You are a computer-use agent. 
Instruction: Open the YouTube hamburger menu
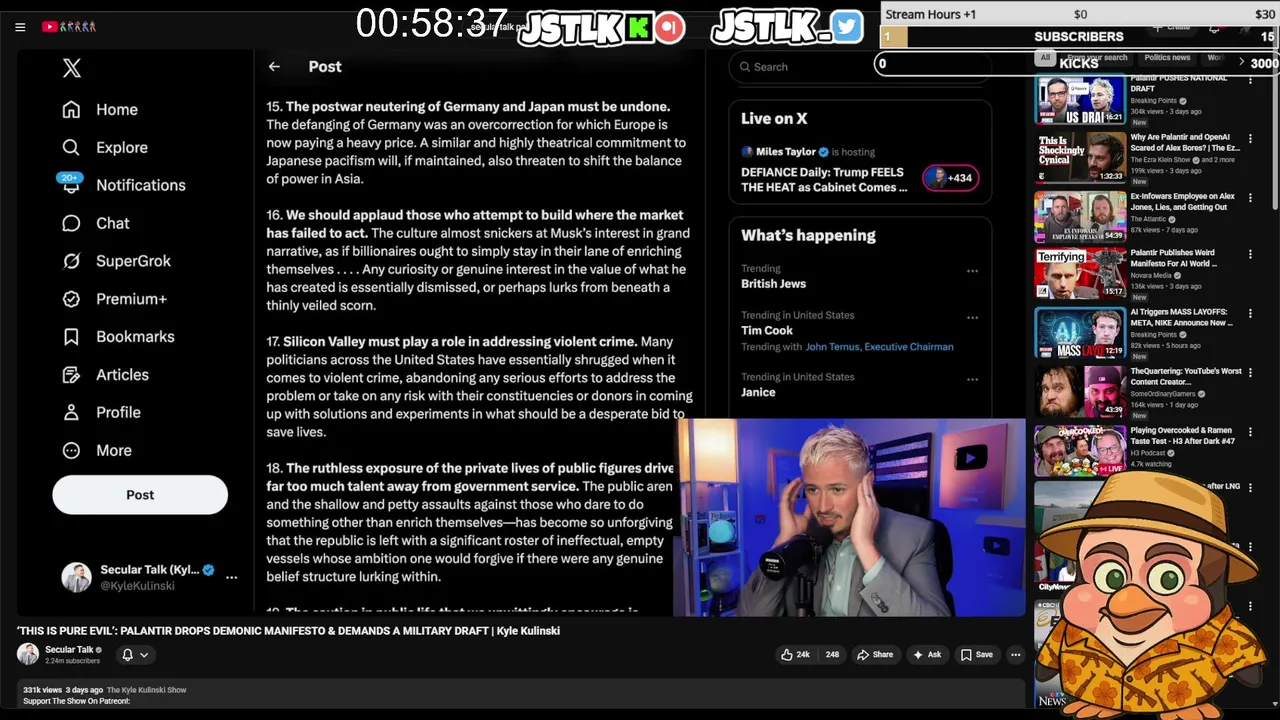[x=20, y=27]
